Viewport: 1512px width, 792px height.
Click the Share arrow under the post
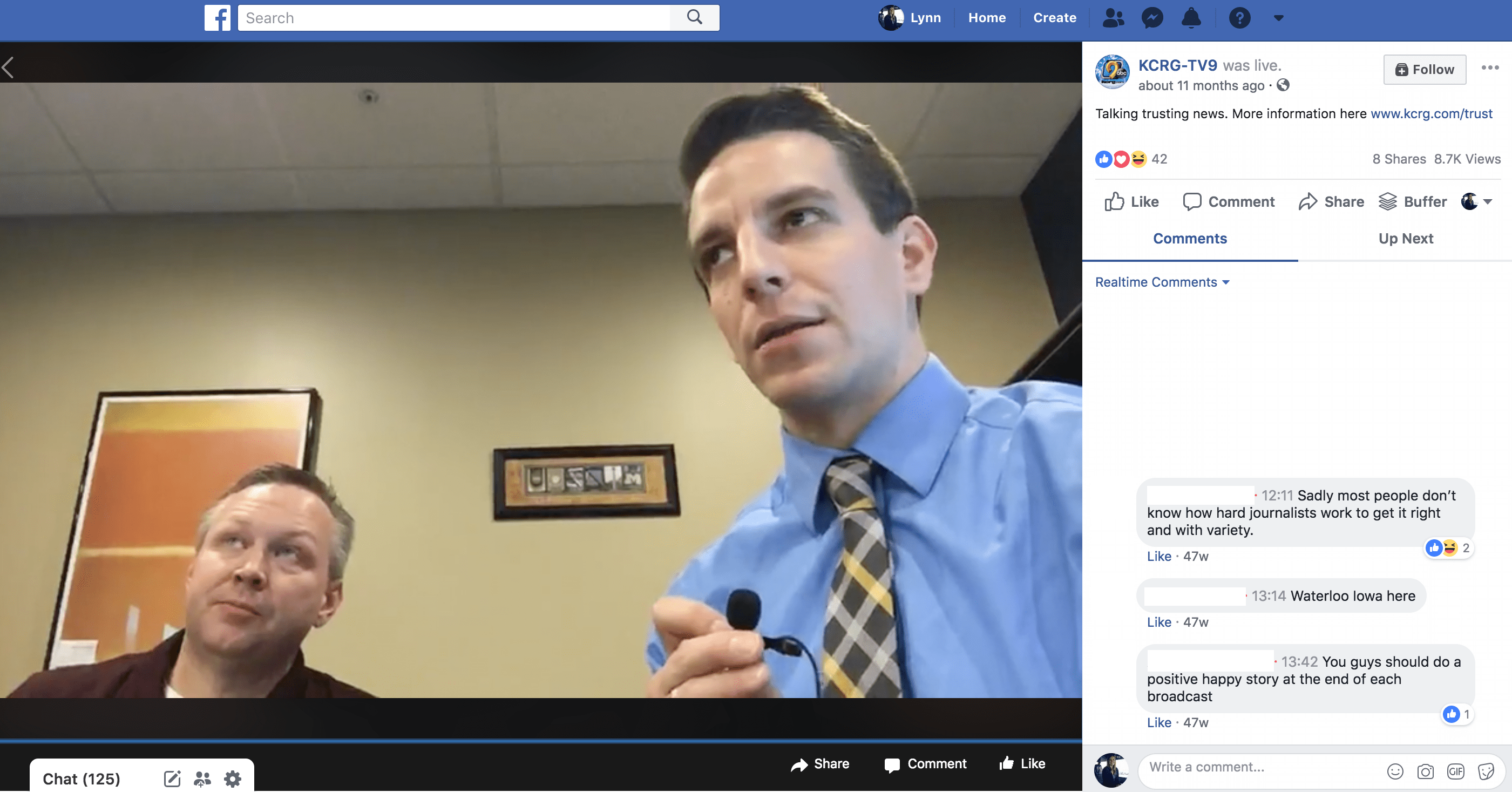[x=1331, y=201]
